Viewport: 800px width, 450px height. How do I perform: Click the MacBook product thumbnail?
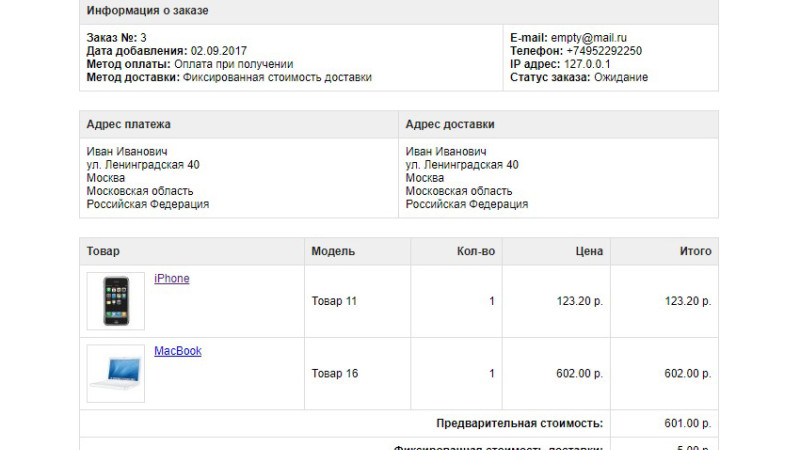(x=116, y=373)
